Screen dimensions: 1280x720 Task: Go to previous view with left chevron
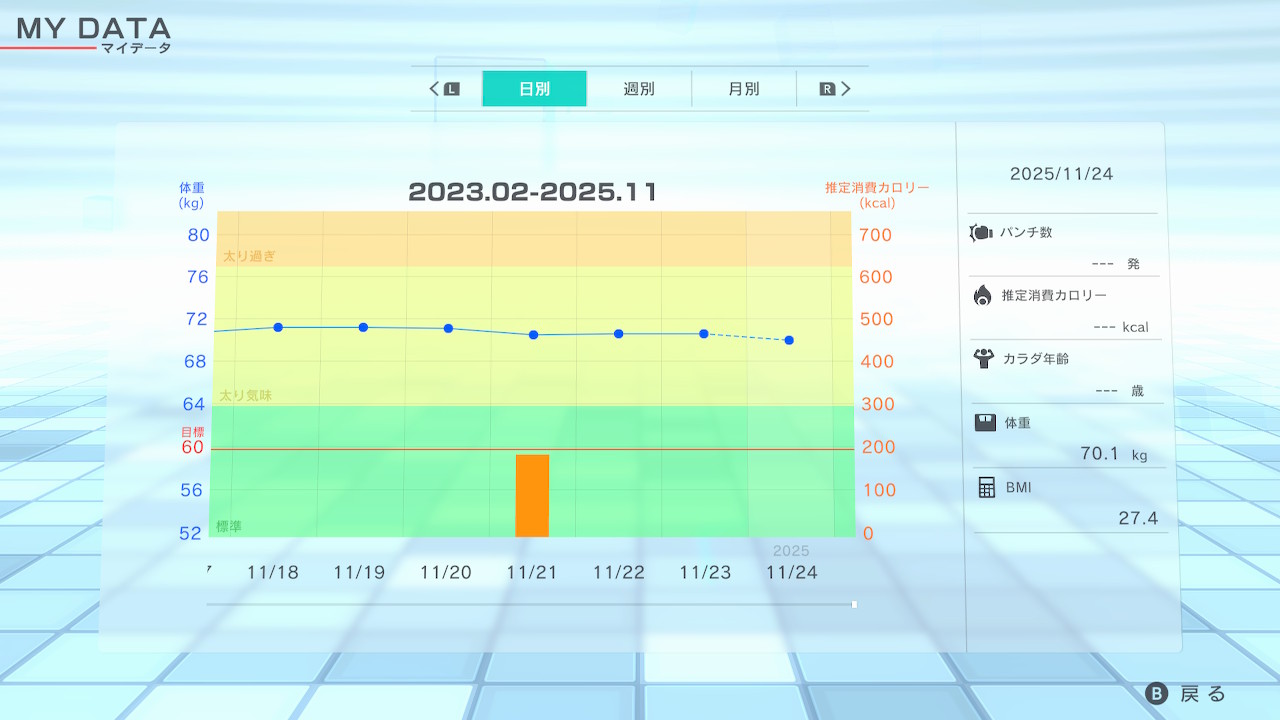pyautogui.click(x=434, y=89)
